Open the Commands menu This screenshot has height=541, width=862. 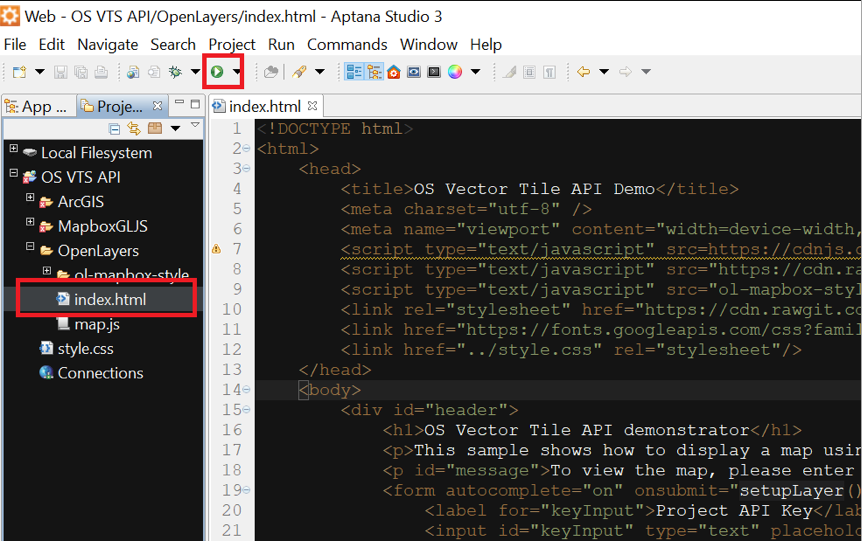[x=347, y=45]
